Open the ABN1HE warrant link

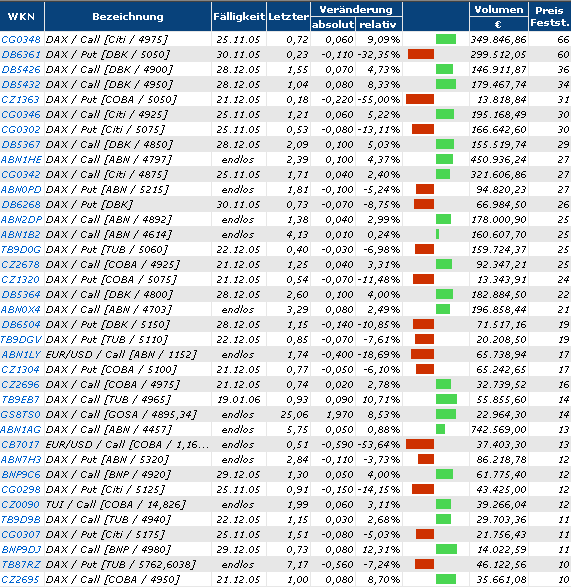tap(21, 159)
